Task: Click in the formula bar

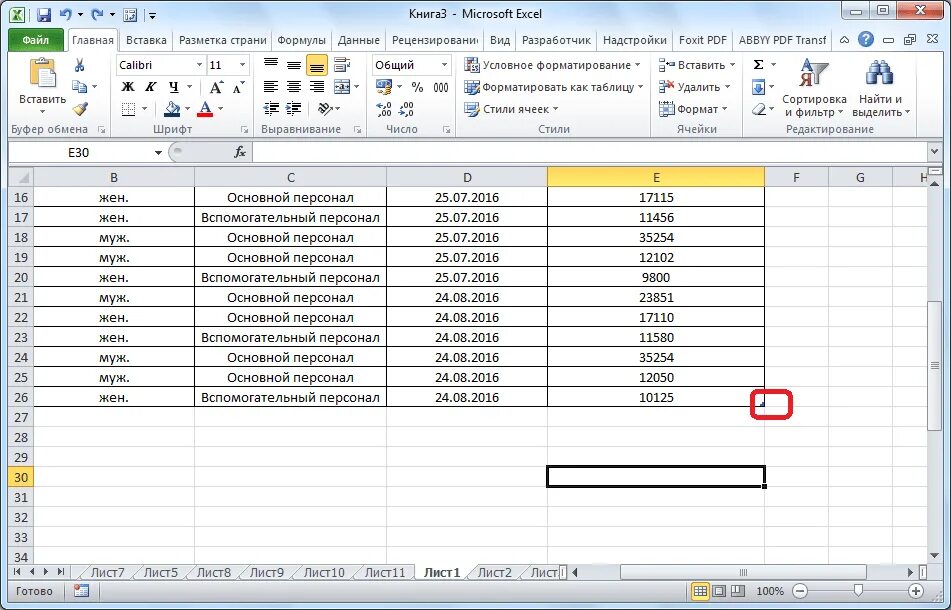Action: [x=588, y=152]
